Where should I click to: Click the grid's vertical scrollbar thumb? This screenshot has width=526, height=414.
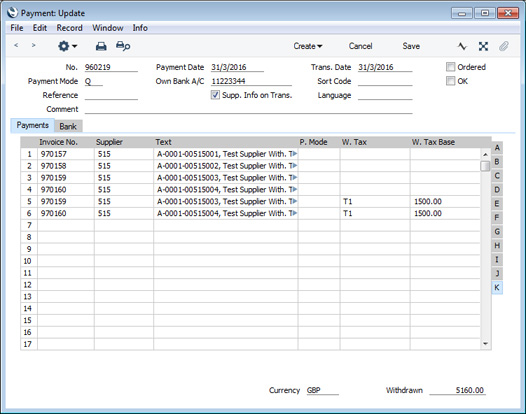[x=485, y=166]
